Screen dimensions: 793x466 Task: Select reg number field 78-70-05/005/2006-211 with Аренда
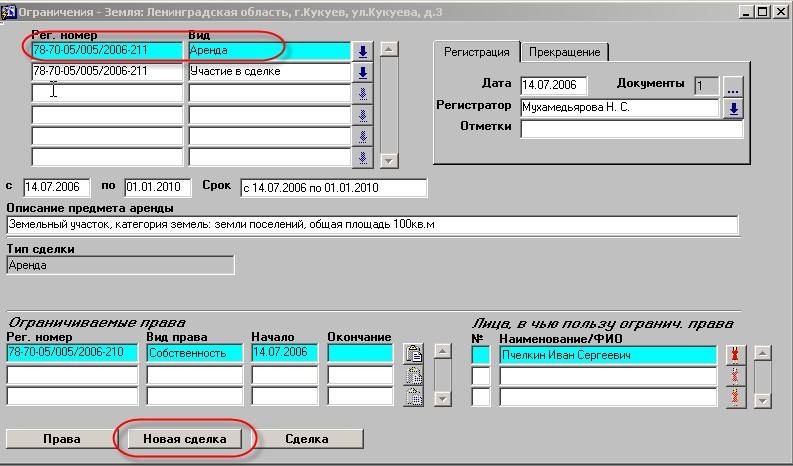pyautogui.click(x=107, y=51)
